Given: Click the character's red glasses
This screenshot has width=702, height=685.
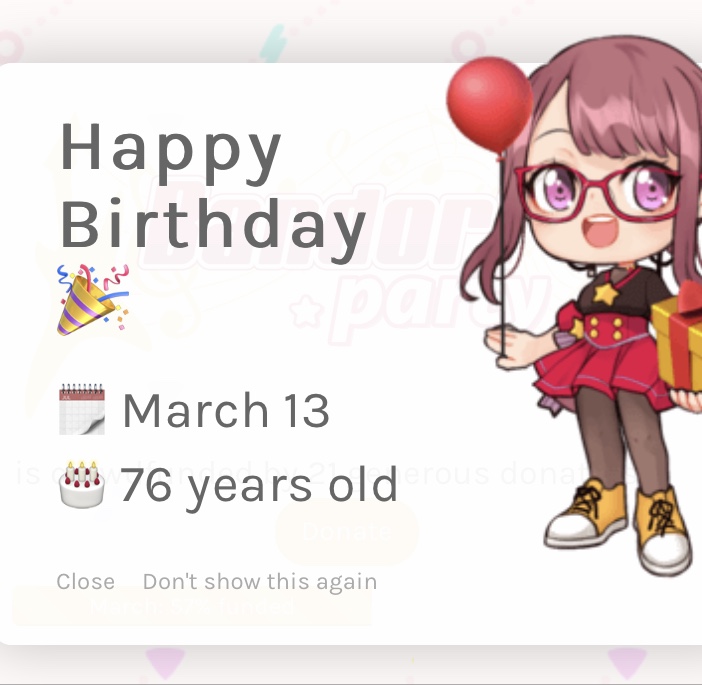Looking at the screenshot, I should coord(600,195).
